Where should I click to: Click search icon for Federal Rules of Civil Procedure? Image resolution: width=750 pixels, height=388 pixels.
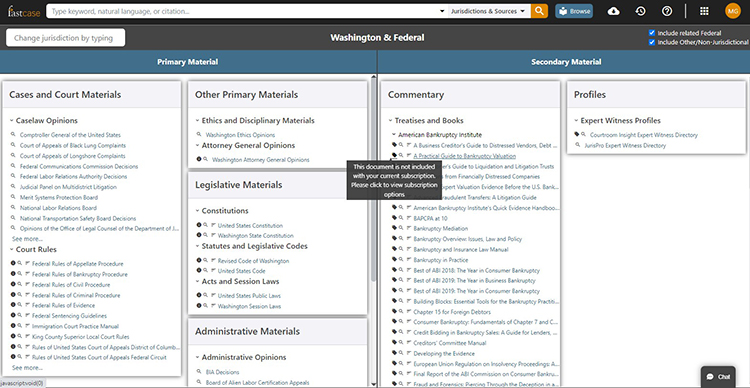[x=20, y=284]
